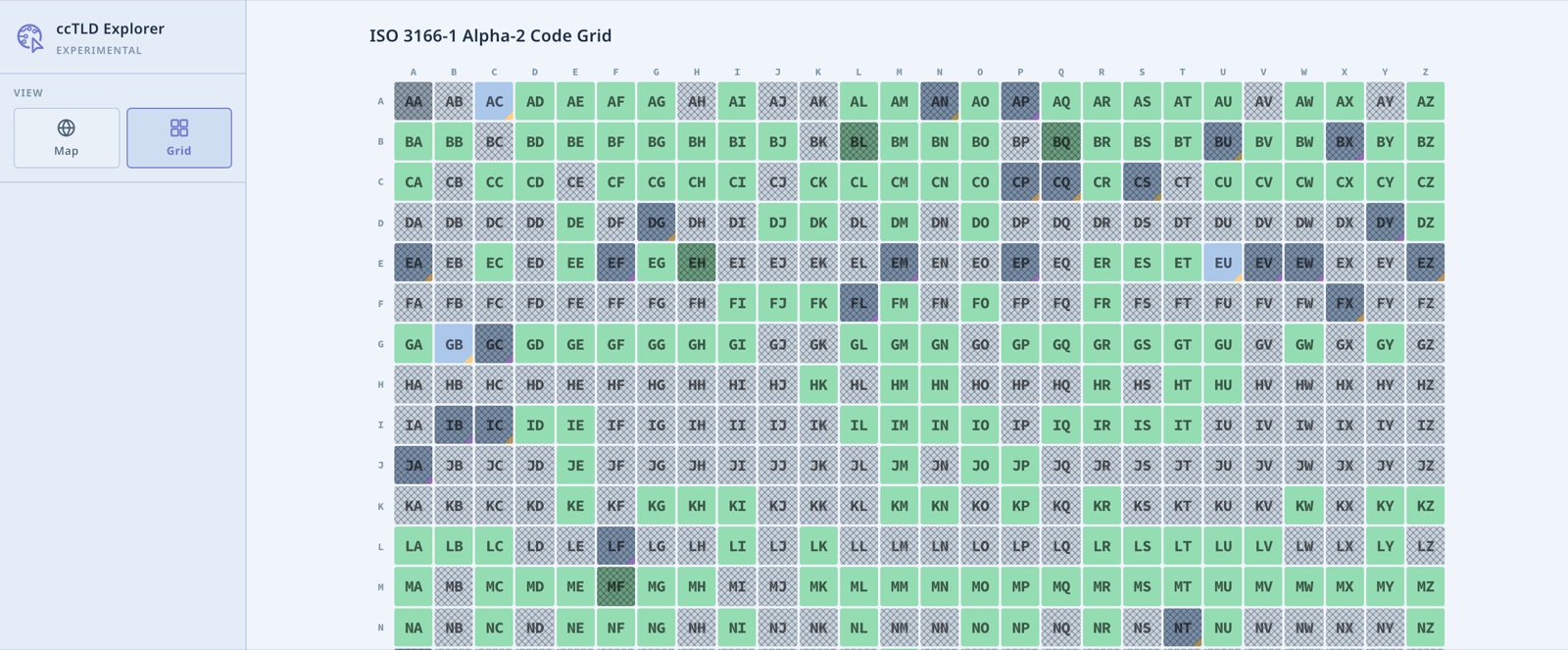Click the FX grid cell
Screen dimensions: 1568x650
(1345, 304)
